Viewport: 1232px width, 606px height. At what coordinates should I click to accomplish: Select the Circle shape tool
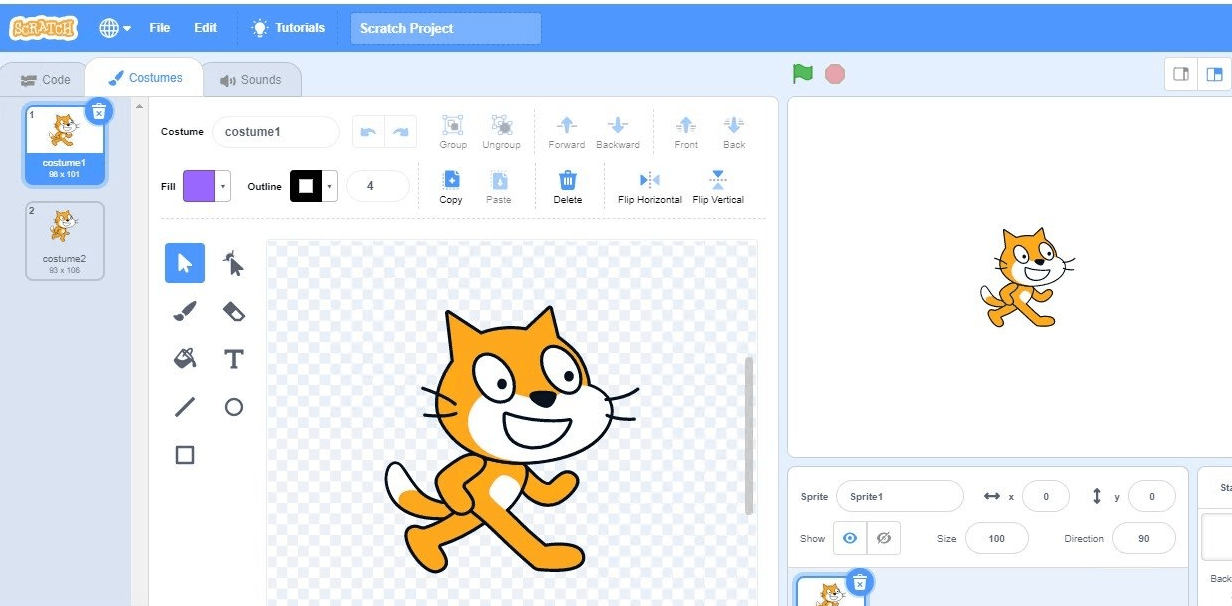coord(233,407)
